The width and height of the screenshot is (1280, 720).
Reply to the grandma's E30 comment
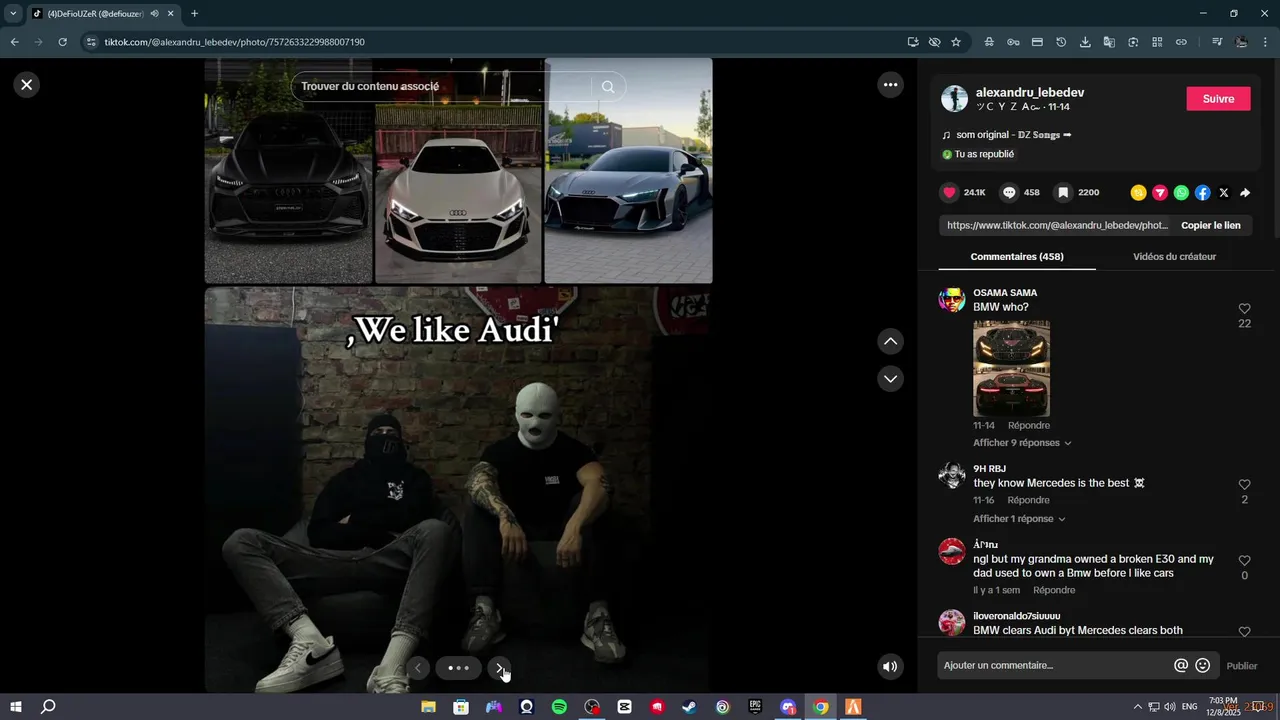point(1054,590)
